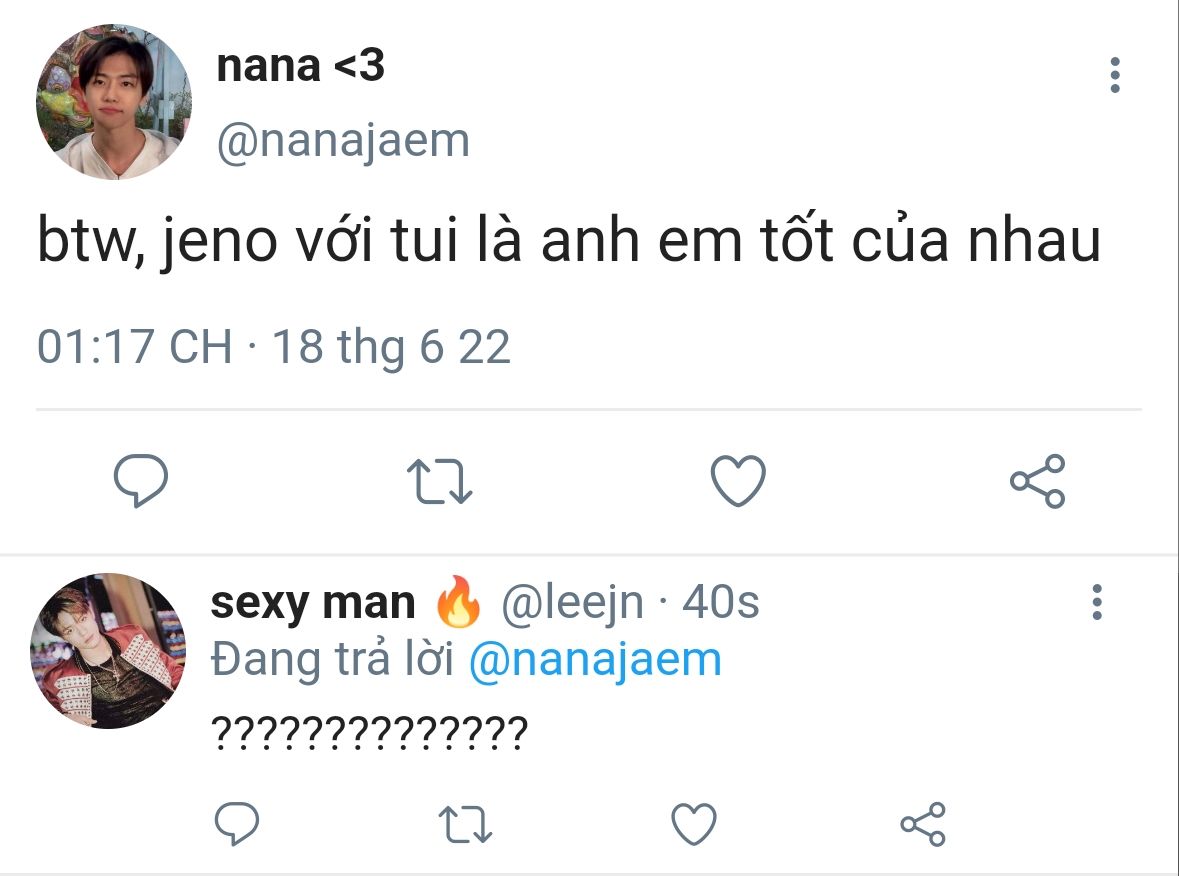Like the main tweet about jeno
The height and width of the screenshot is (876, 1179).
(738, 481)
